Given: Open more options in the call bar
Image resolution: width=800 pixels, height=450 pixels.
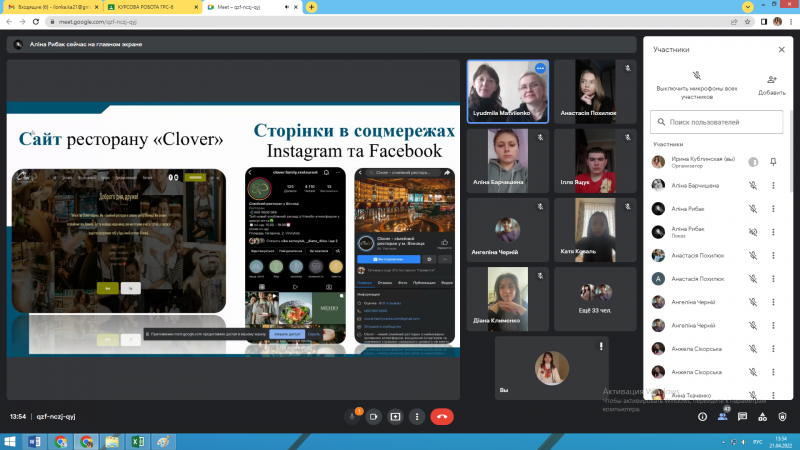Looking at the screenshot, I should pyautogui.click(x=417, y=416).
